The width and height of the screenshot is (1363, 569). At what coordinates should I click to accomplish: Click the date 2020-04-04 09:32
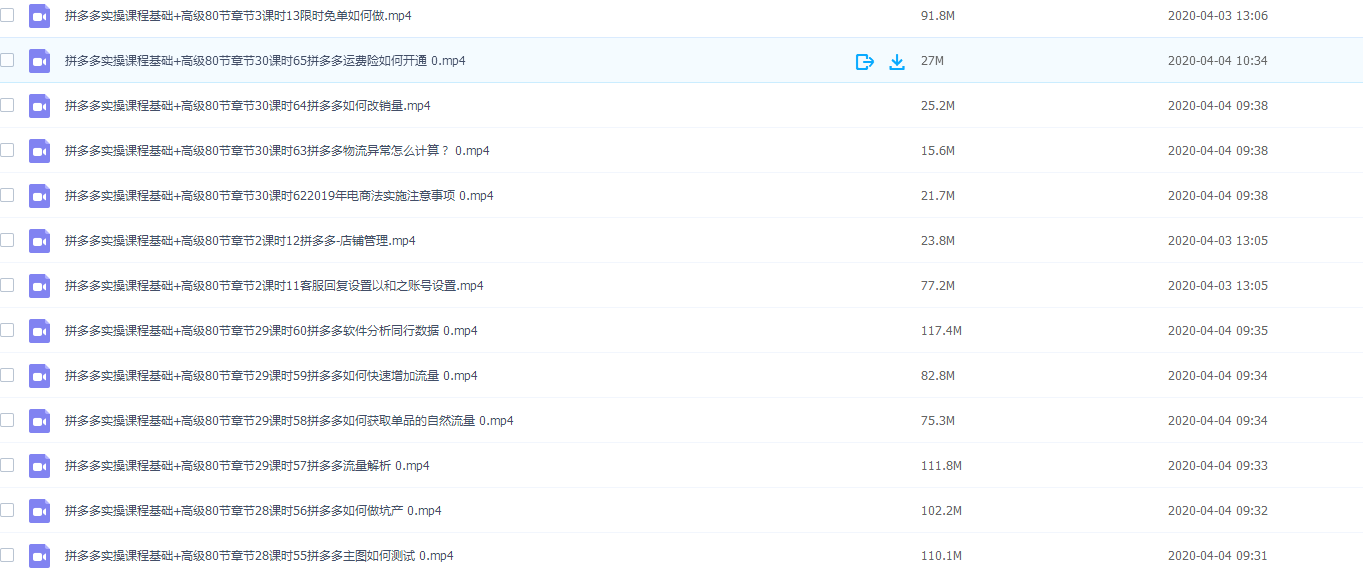[x=1218, y=511]
